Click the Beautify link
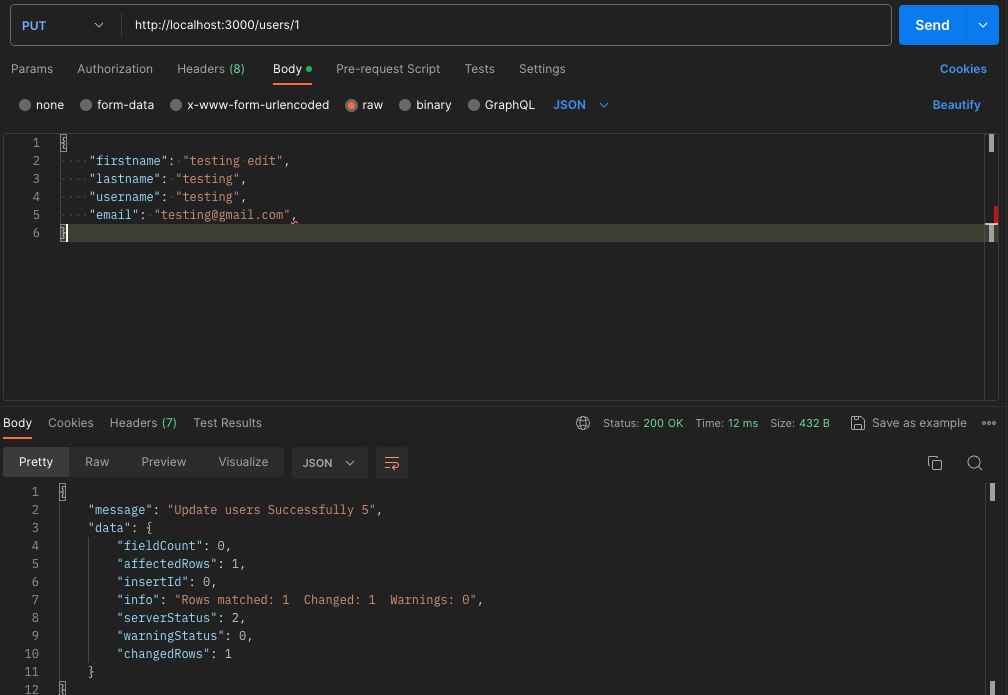 (x=956, y=105)
